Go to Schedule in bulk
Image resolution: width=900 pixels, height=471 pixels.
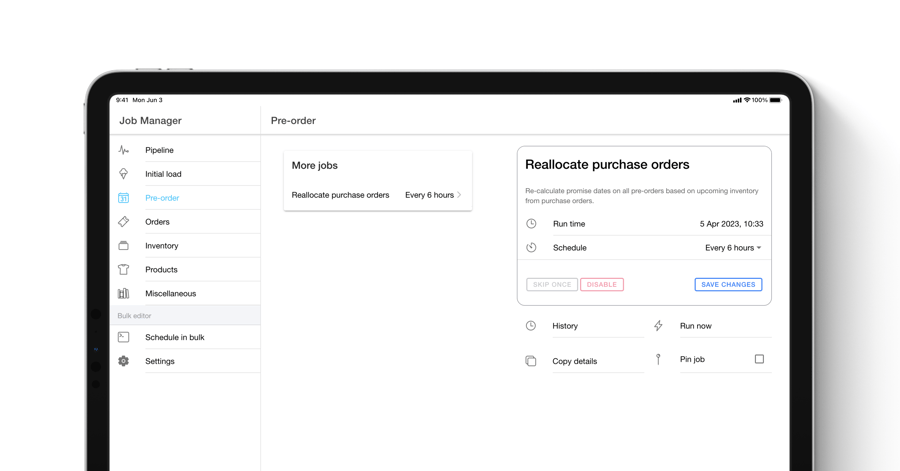pos(174,338)
